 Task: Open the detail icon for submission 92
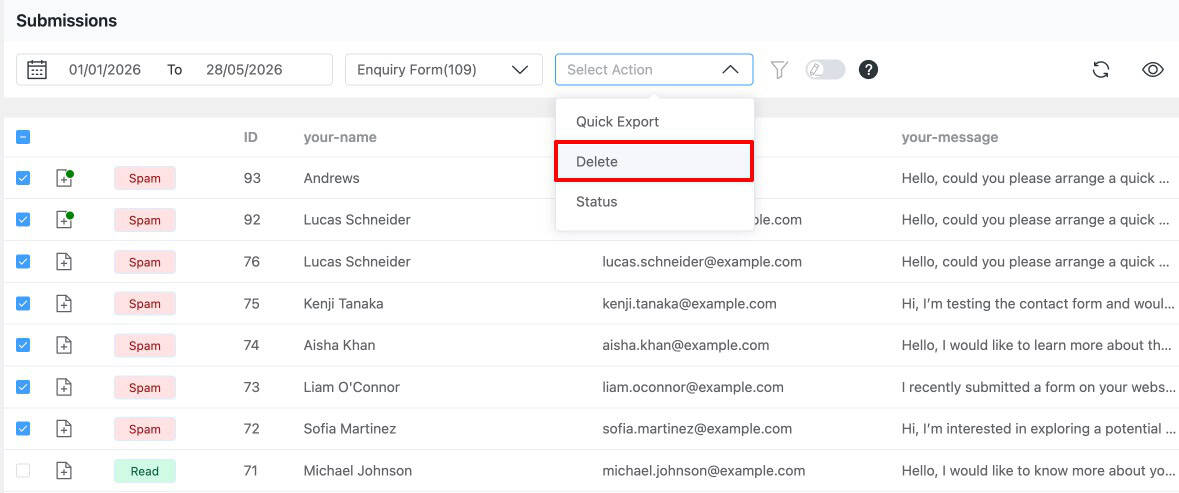click(65, 219)
